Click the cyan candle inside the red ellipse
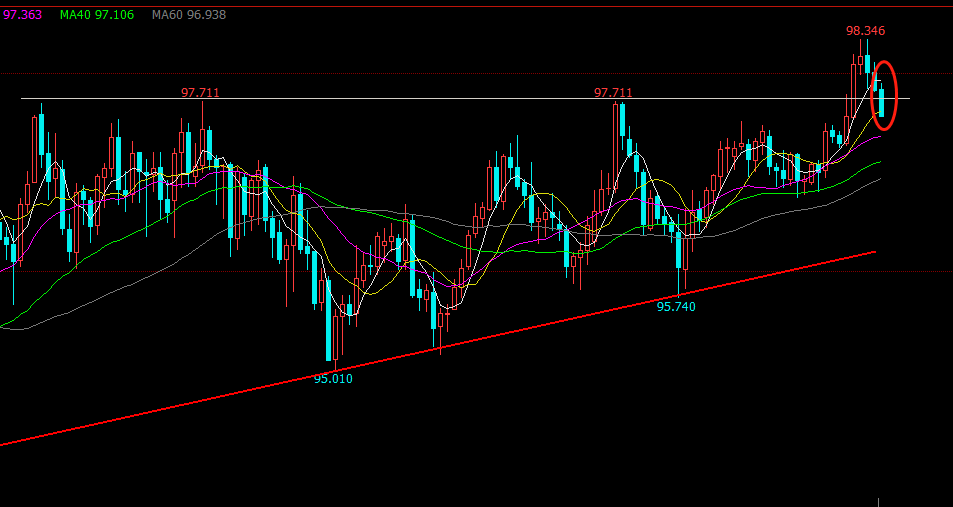This screenshot has width=953, height=507. pos(881,102)
